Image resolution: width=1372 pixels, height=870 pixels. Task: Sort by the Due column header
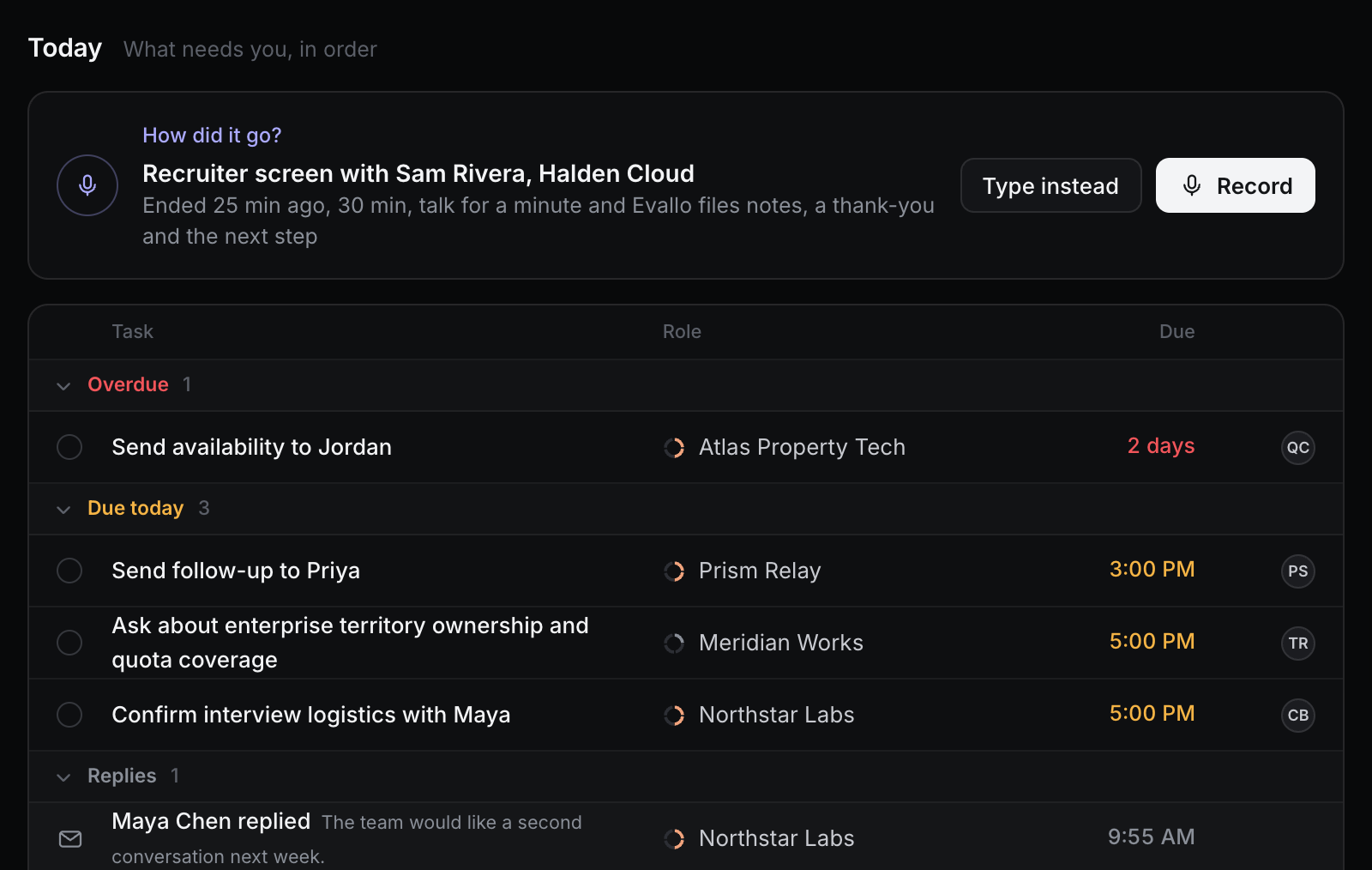tap(1176, 331)
